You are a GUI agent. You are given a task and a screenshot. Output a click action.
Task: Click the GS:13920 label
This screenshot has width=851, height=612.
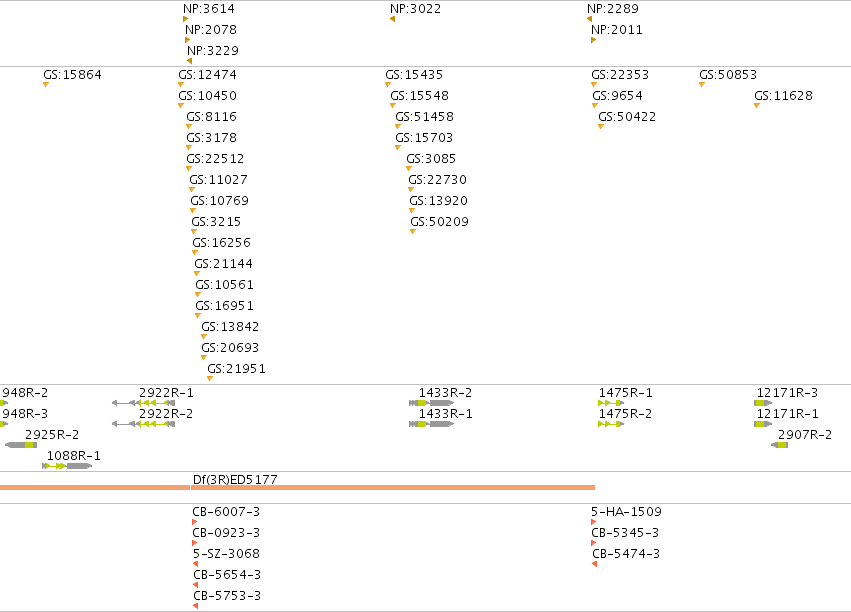coord(439,201)
